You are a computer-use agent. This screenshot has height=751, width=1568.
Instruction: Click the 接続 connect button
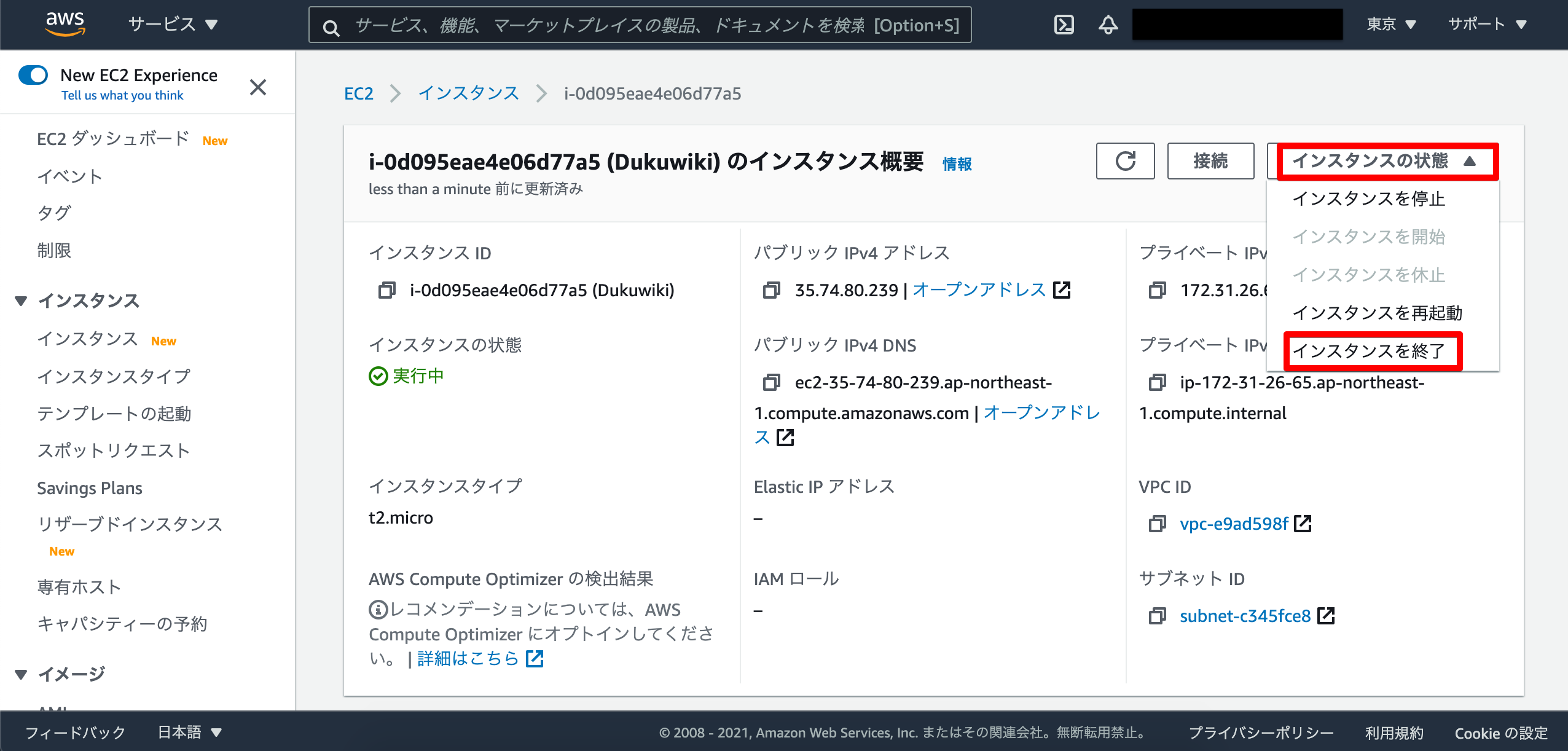point(1210,161)
